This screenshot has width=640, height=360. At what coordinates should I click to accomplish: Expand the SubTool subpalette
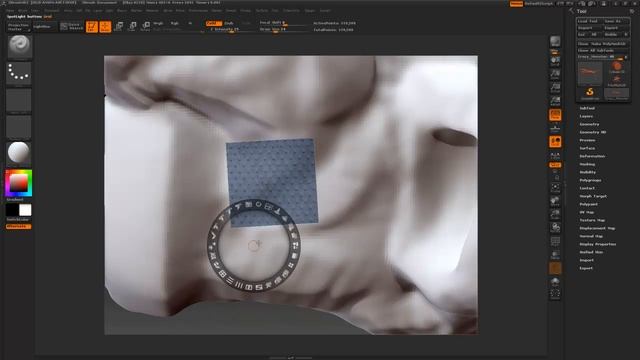pyautogui.click(x=587, y=108)
